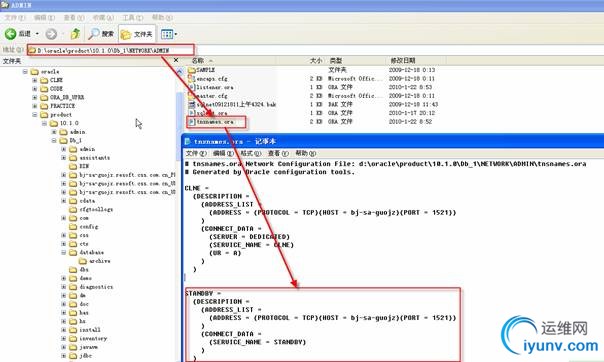Select the sqlnet .bak backup file
604x362 pixels.
(x=232, y=104)
